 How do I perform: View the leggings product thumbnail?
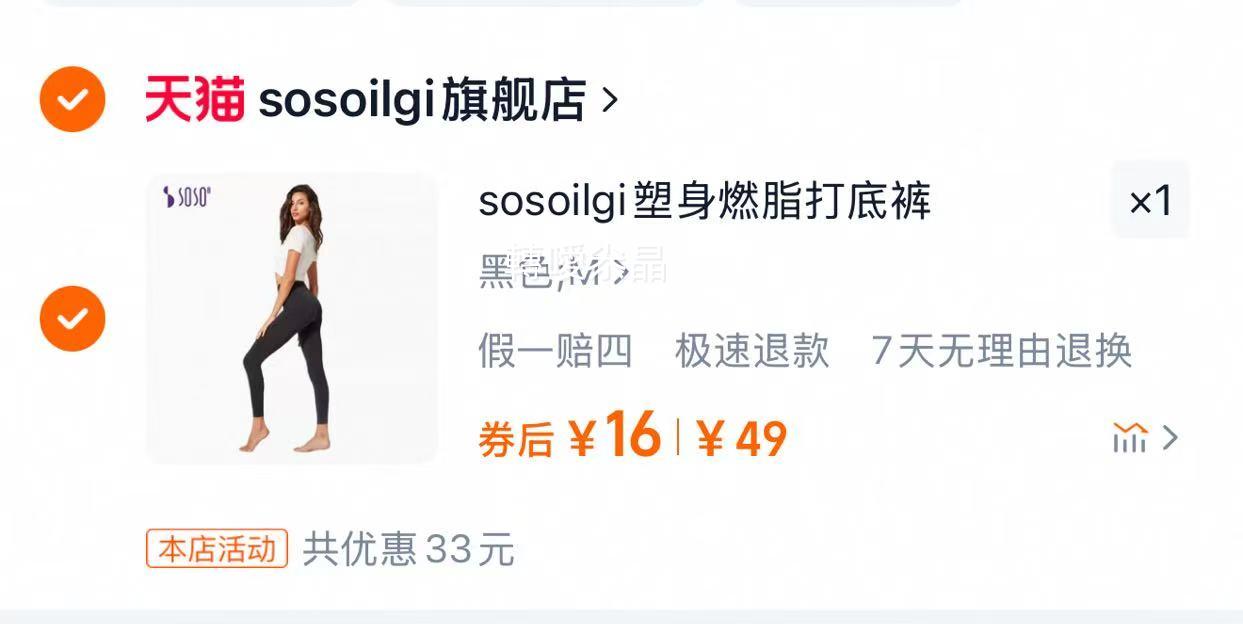[x=292, y=318]
